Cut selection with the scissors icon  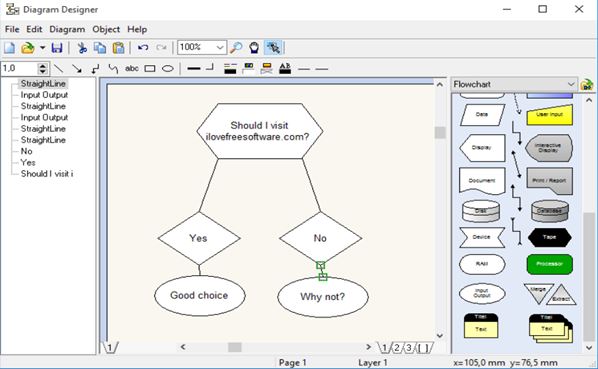(82, 48)
